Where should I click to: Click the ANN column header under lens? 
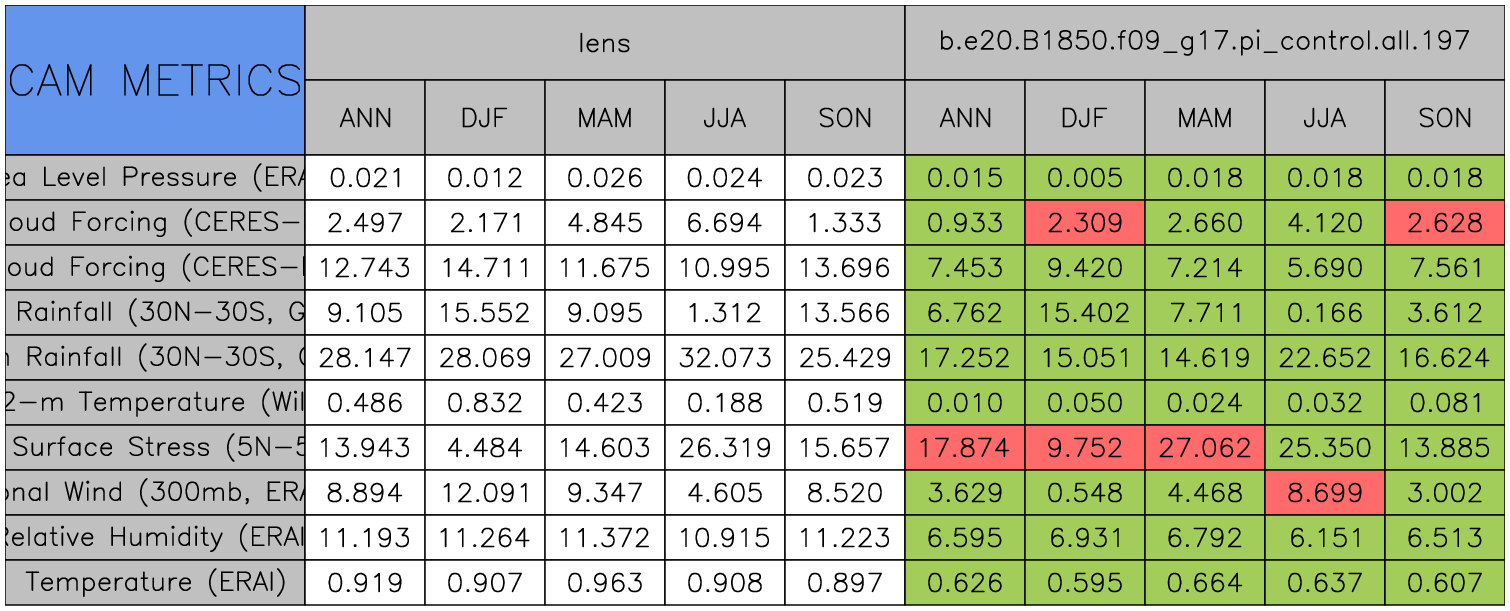tap(365, 118)
